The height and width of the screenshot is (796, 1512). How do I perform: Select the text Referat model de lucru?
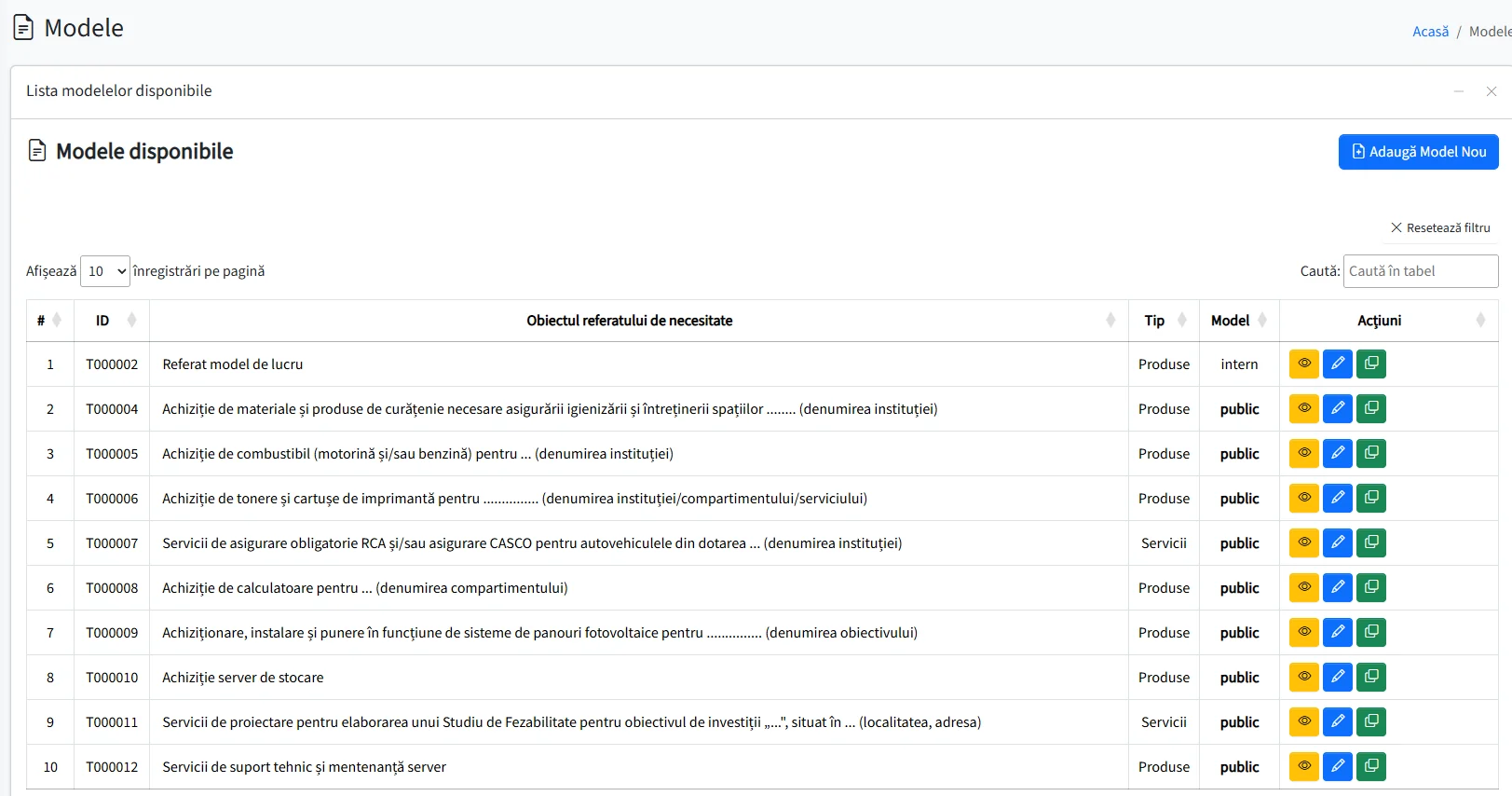233,364
